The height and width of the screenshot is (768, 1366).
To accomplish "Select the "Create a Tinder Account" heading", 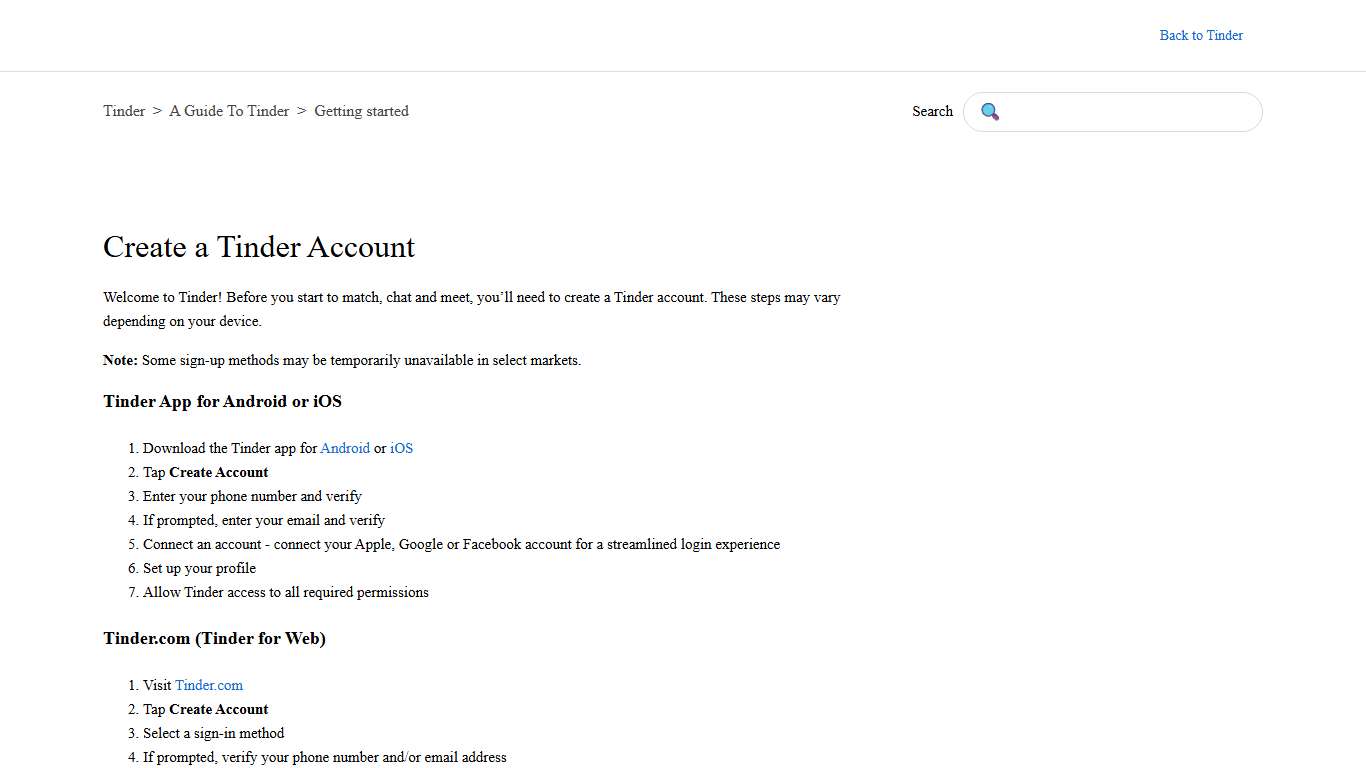I will [258, 247].
